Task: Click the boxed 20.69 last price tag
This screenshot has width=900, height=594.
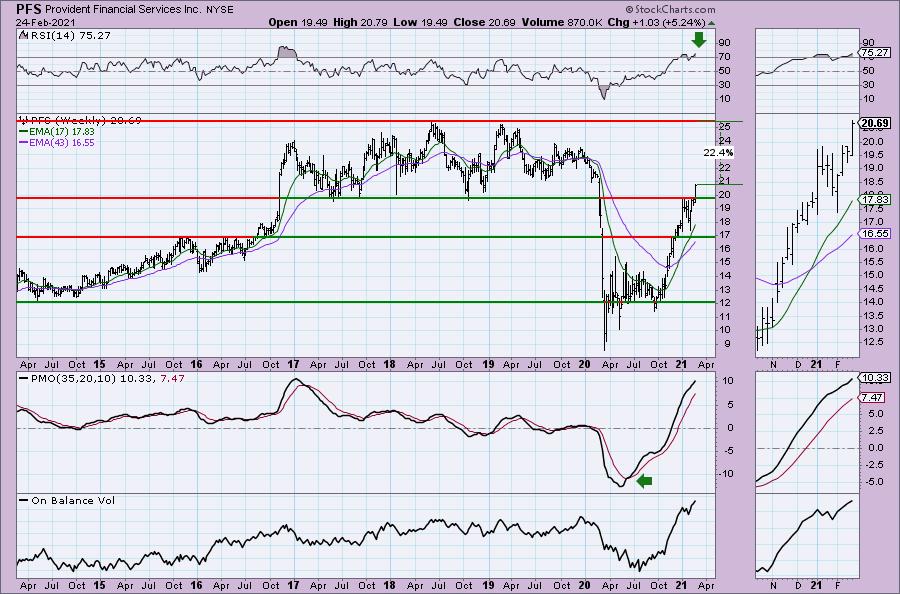Action: [x=875, y=123]
